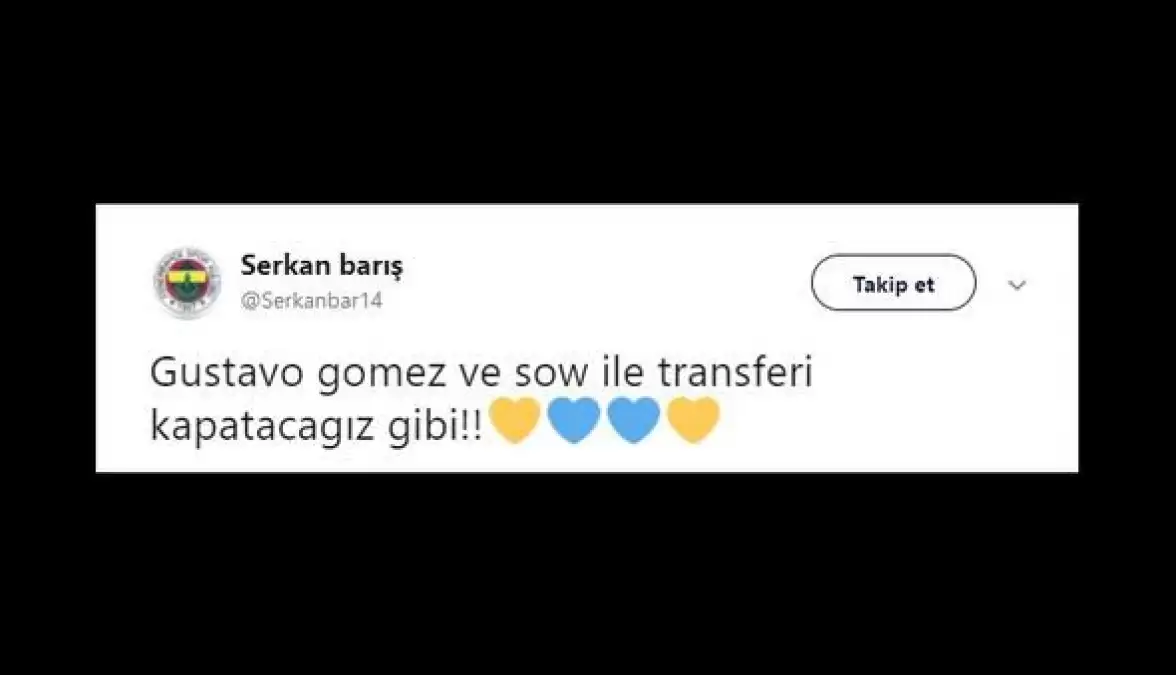Open the tweet options chevron menu
Viewport: 1176px width, 675px height.
click(x=1017, y=285)
